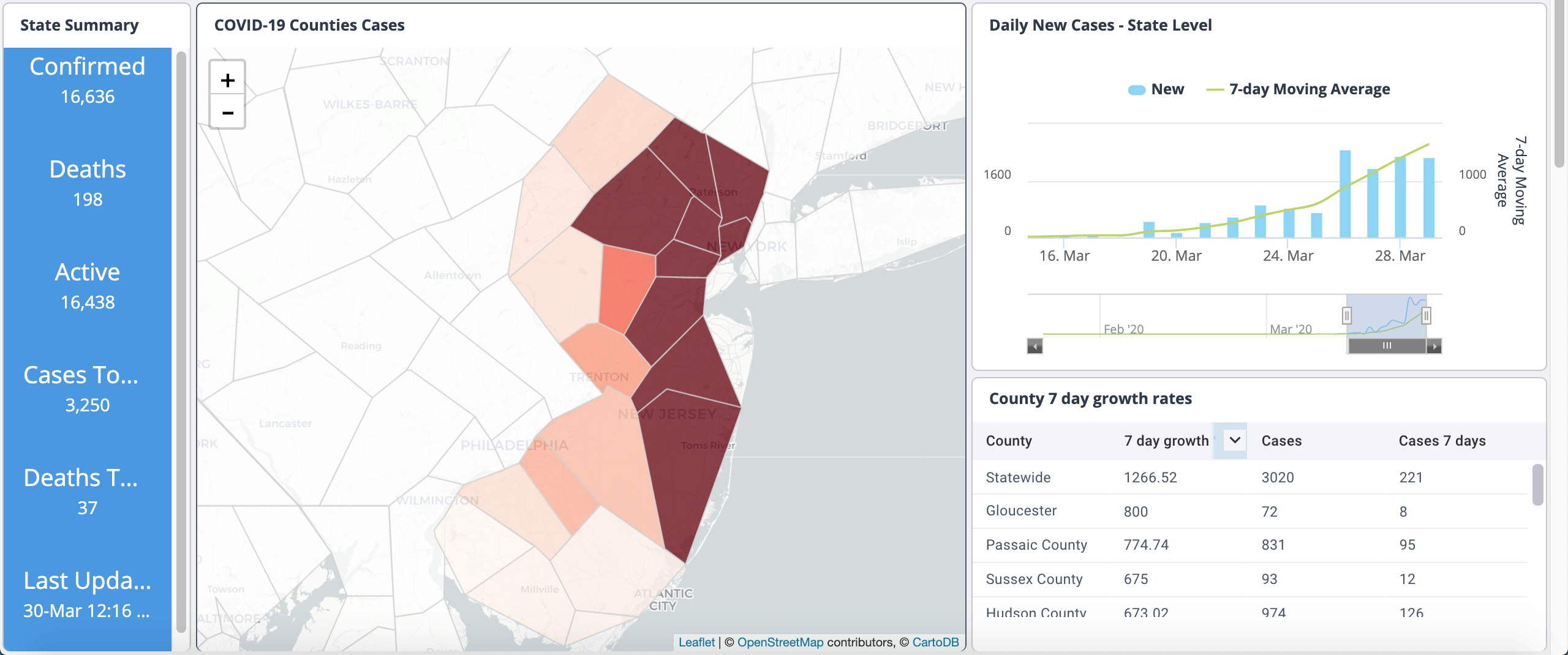Image resolution: width=1568 pixels, height=655 pixels.
Task: Click the right arrow of chart navigator
Action: coord(1434,346)
